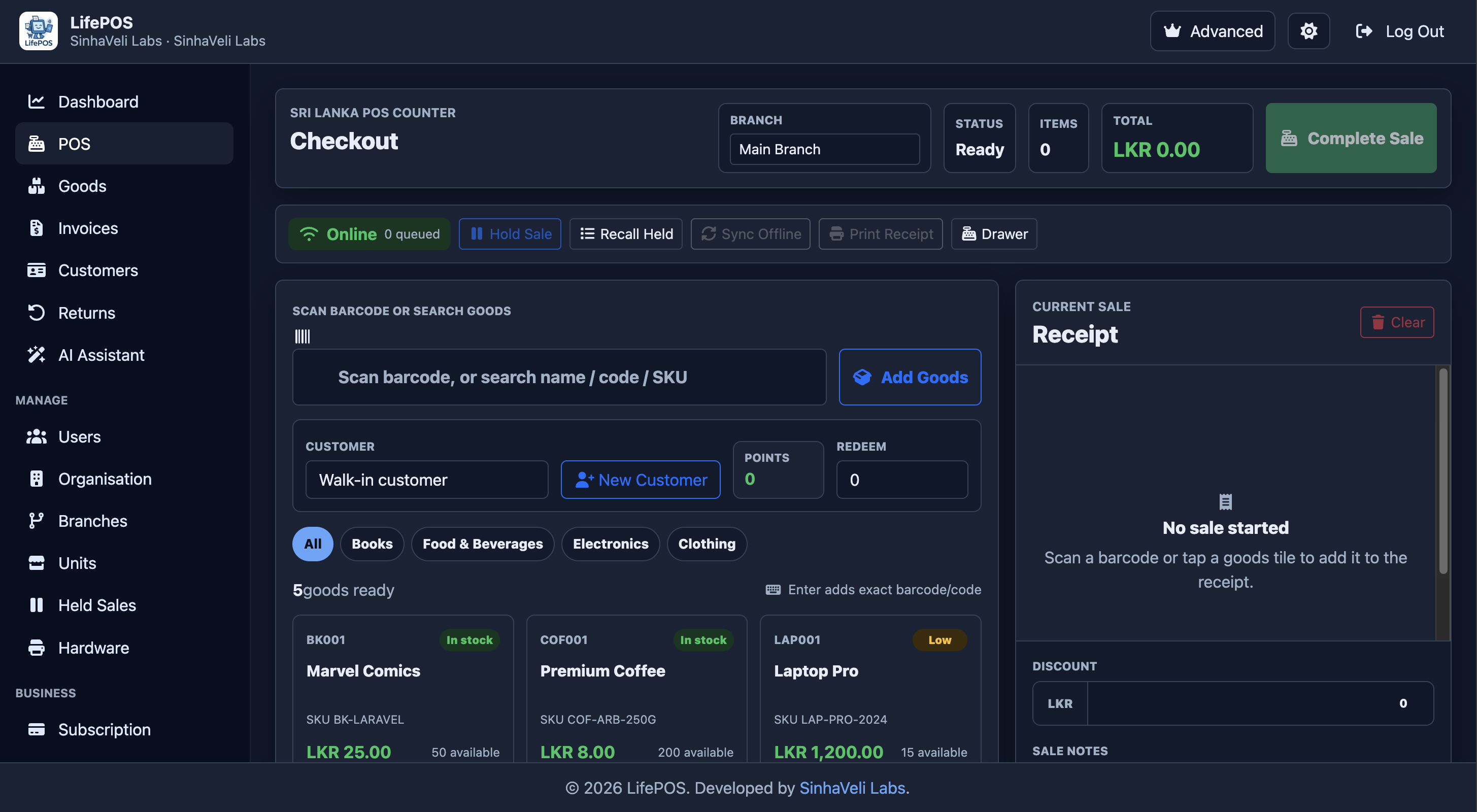This screenshot has height=812, width=1477.
Task: Click the barcode icon above search field
Action: pyautogui.click(x=302, y=336)
